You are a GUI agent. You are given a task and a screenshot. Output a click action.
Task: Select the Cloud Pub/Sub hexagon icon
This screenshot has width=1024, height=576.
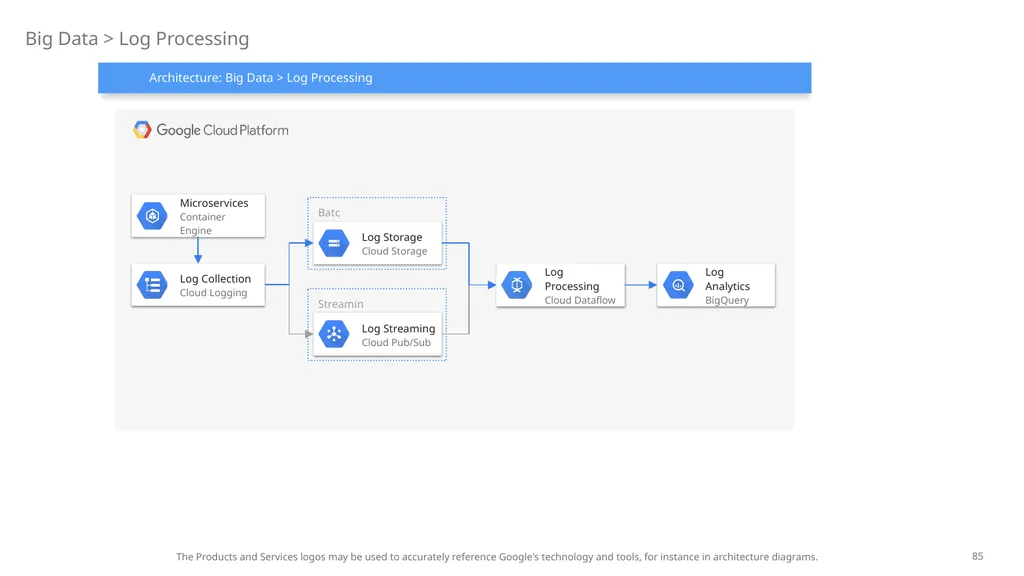[x=334, y=334]
